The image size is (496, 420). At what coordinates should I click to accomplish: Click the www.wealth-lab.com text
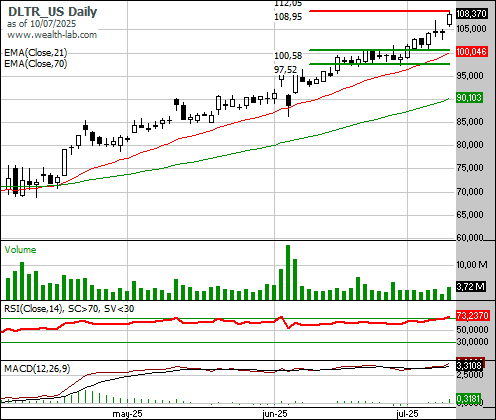tap(52, 35)
